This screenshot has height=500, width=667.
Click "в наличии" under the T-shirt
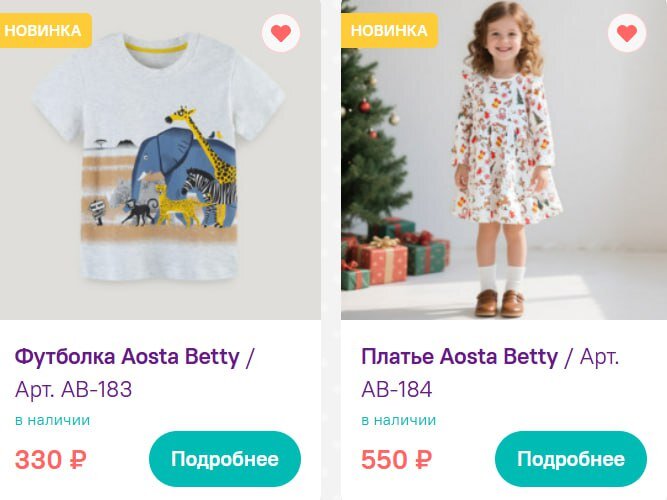(53, 420)
